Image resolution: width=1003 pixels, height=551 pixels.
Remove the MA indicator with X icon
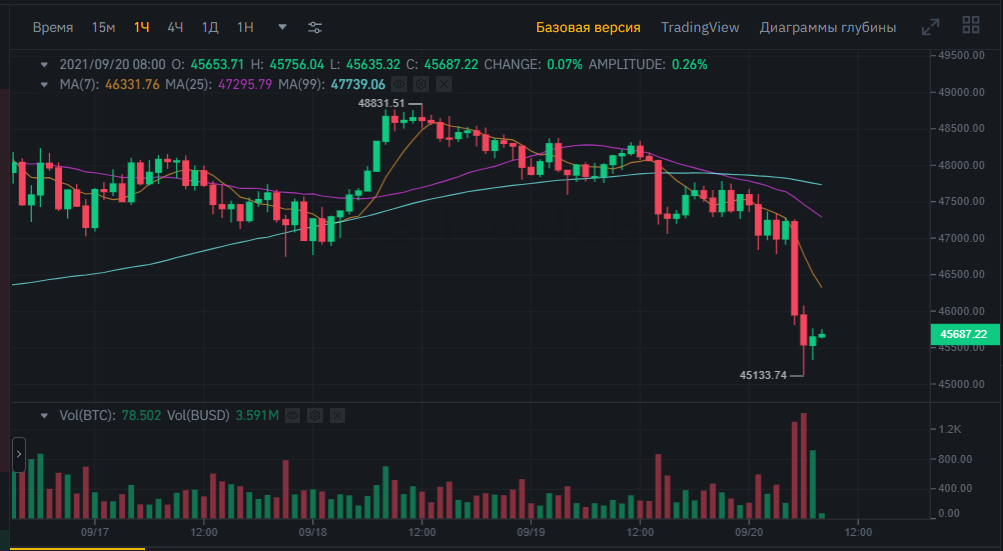tap(444, 84)
